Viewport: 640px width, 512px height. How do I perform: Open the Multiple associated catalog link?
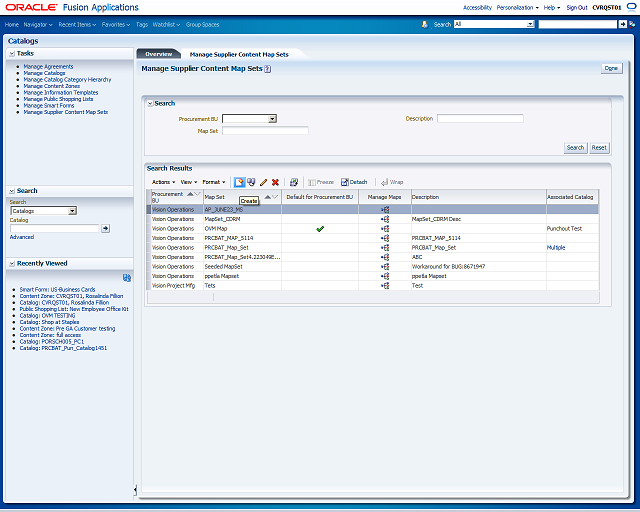556,248
